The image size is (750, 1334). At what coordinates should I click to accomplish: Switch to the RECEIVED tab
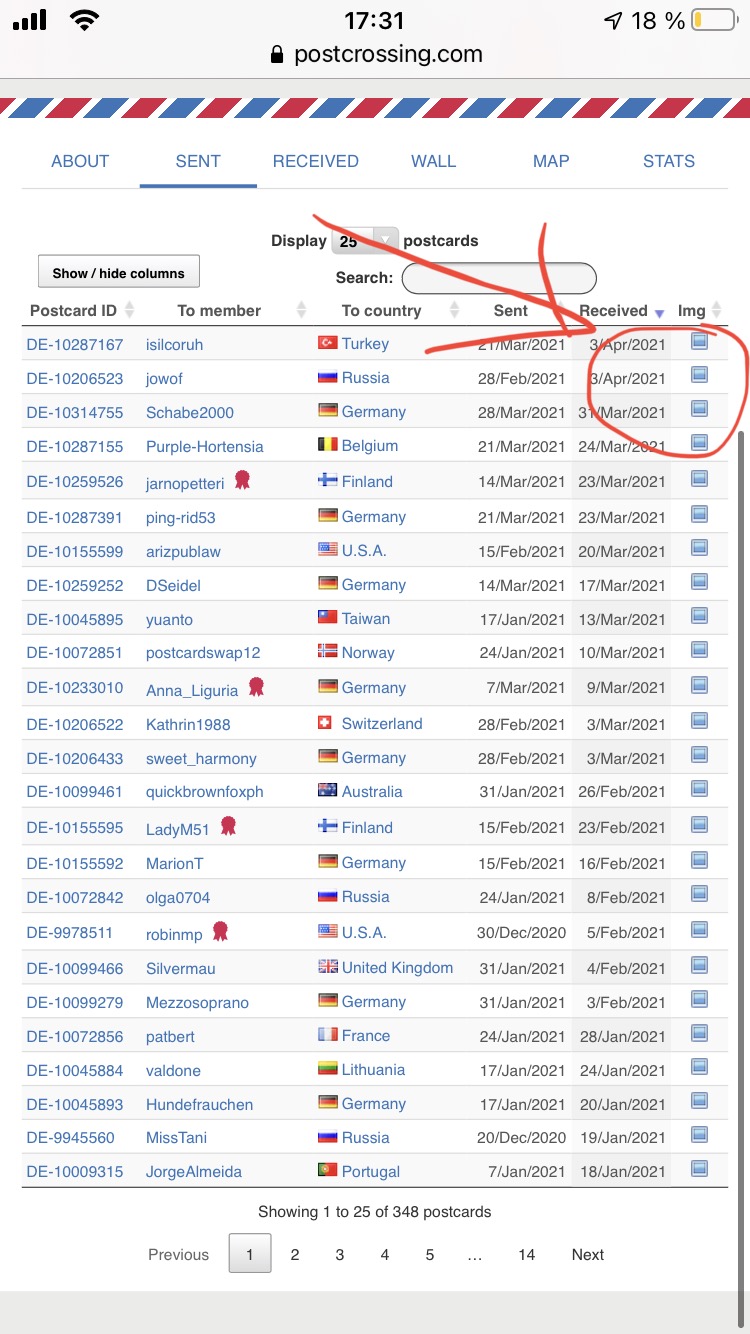pos(316,161)
